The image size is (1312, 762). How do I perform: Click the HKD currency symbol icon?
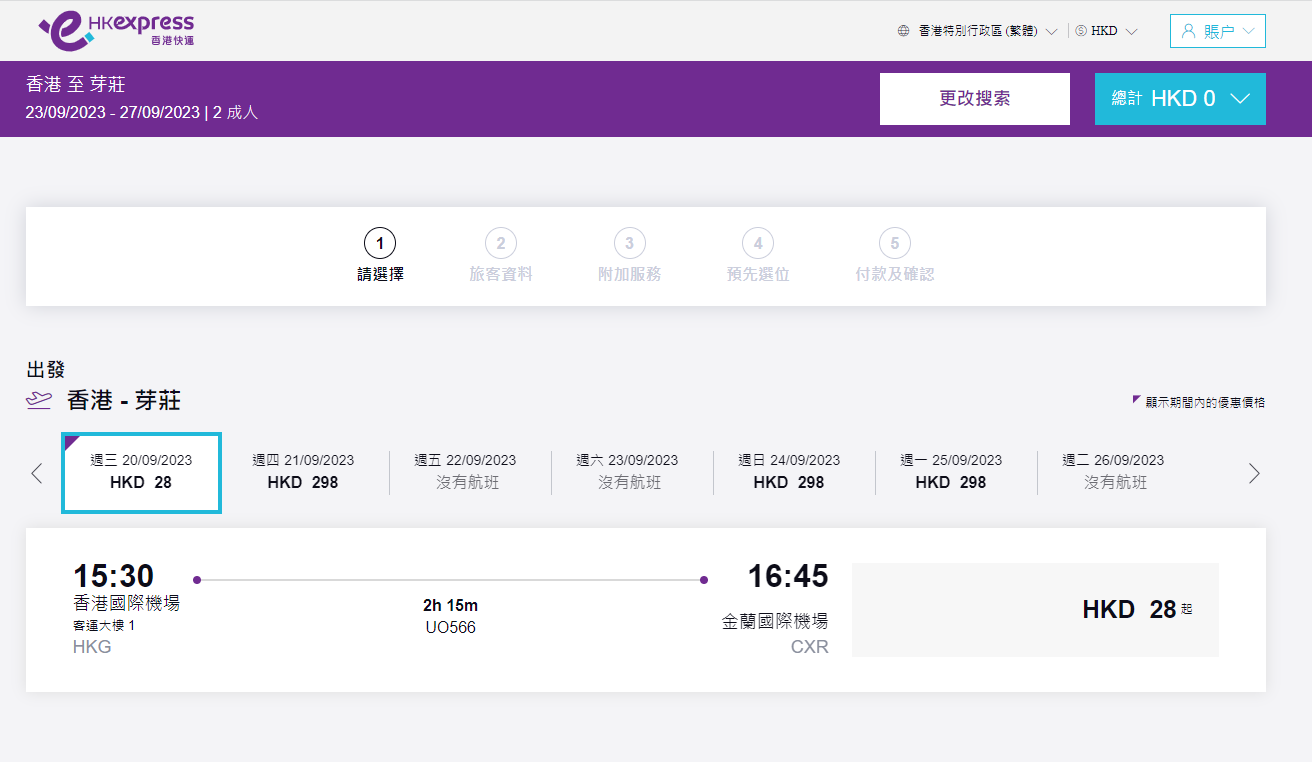(1081, 31)
